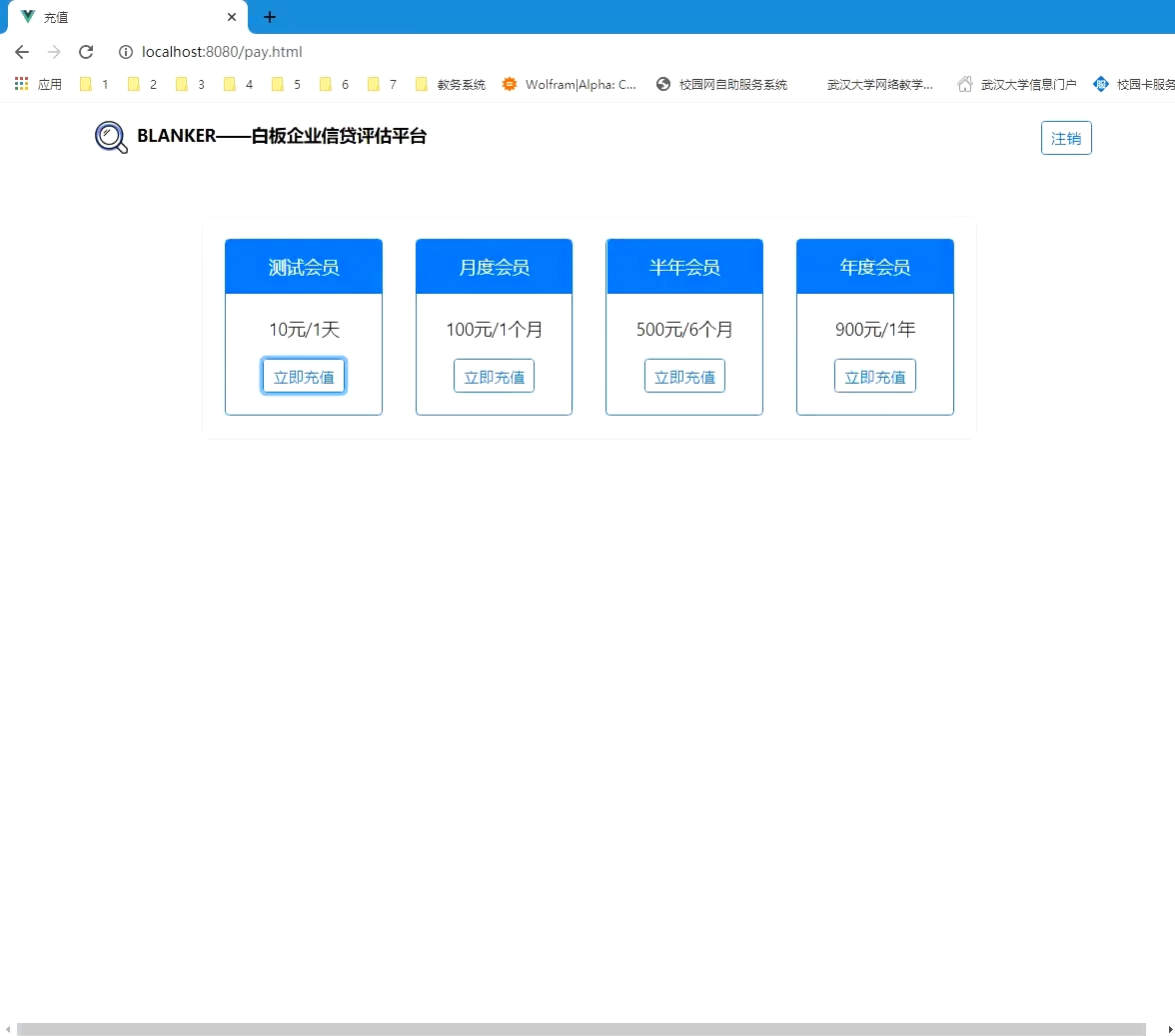
Task: Close the 充值 browser tab
Action: 232,16
